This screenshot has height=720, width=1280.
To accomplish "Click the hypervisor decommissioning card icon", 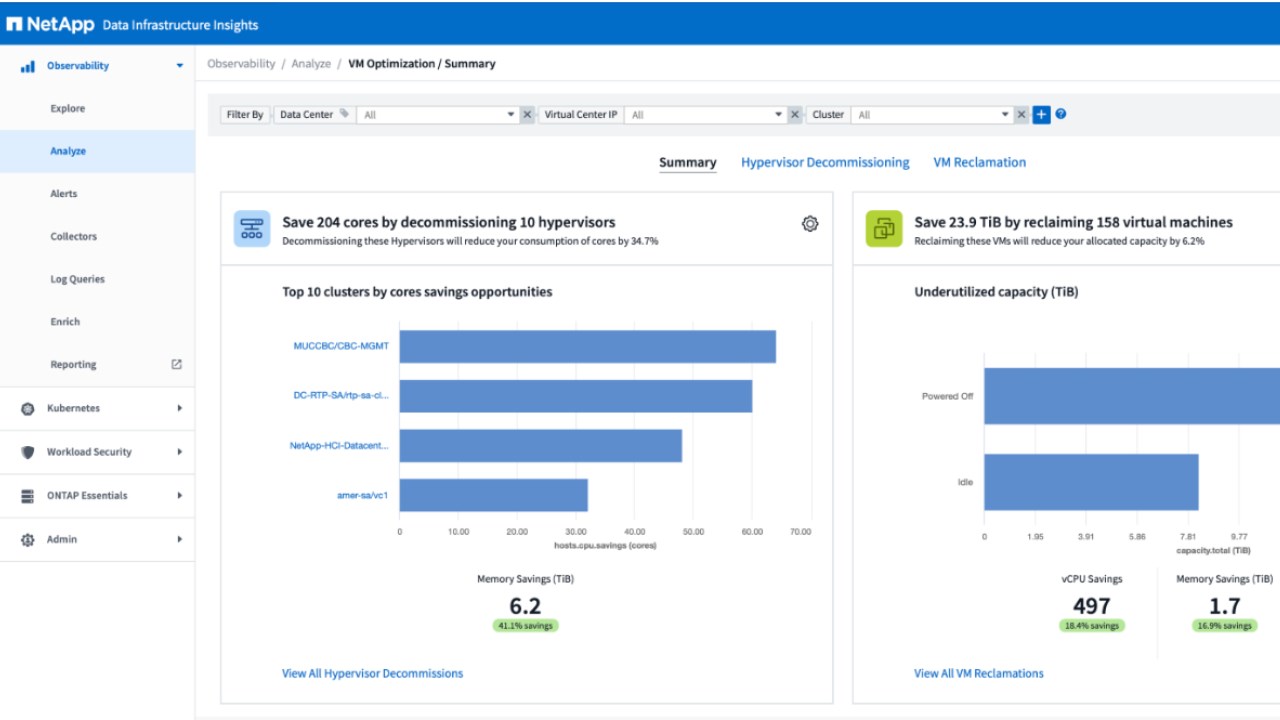I will point(252,228).
